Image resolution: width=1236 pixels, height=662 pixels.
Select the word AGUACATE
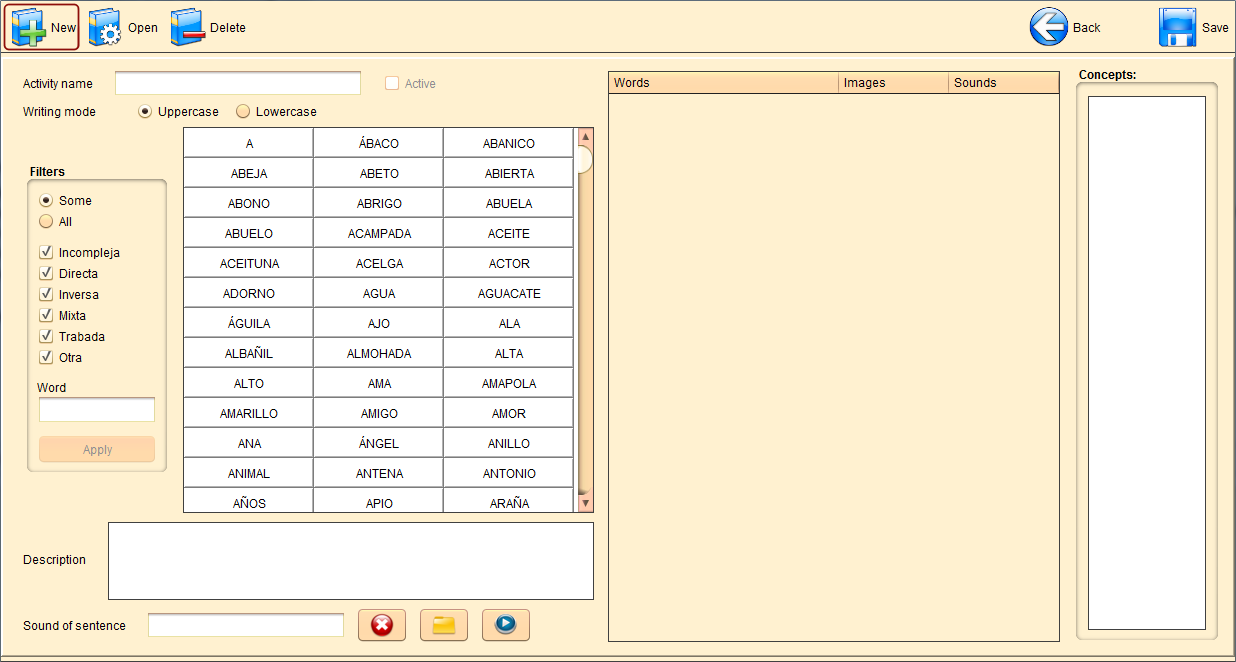(x=508, y=293)
